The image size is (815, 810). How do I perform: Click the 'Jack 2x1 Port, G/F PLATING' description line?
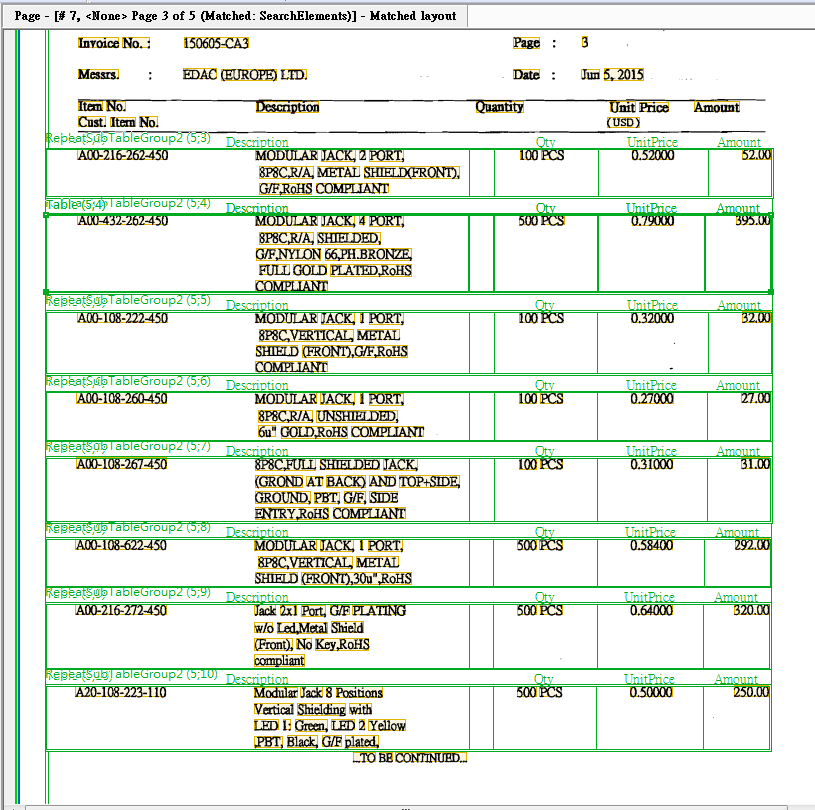tap(330, 611)
